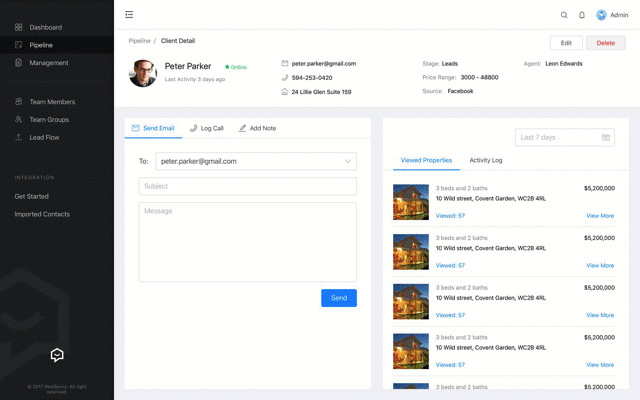Viewport: 640px width, 400px height.
Task: Click the source value Facebook
Action: pyautogui.click(x=460, y=91)
